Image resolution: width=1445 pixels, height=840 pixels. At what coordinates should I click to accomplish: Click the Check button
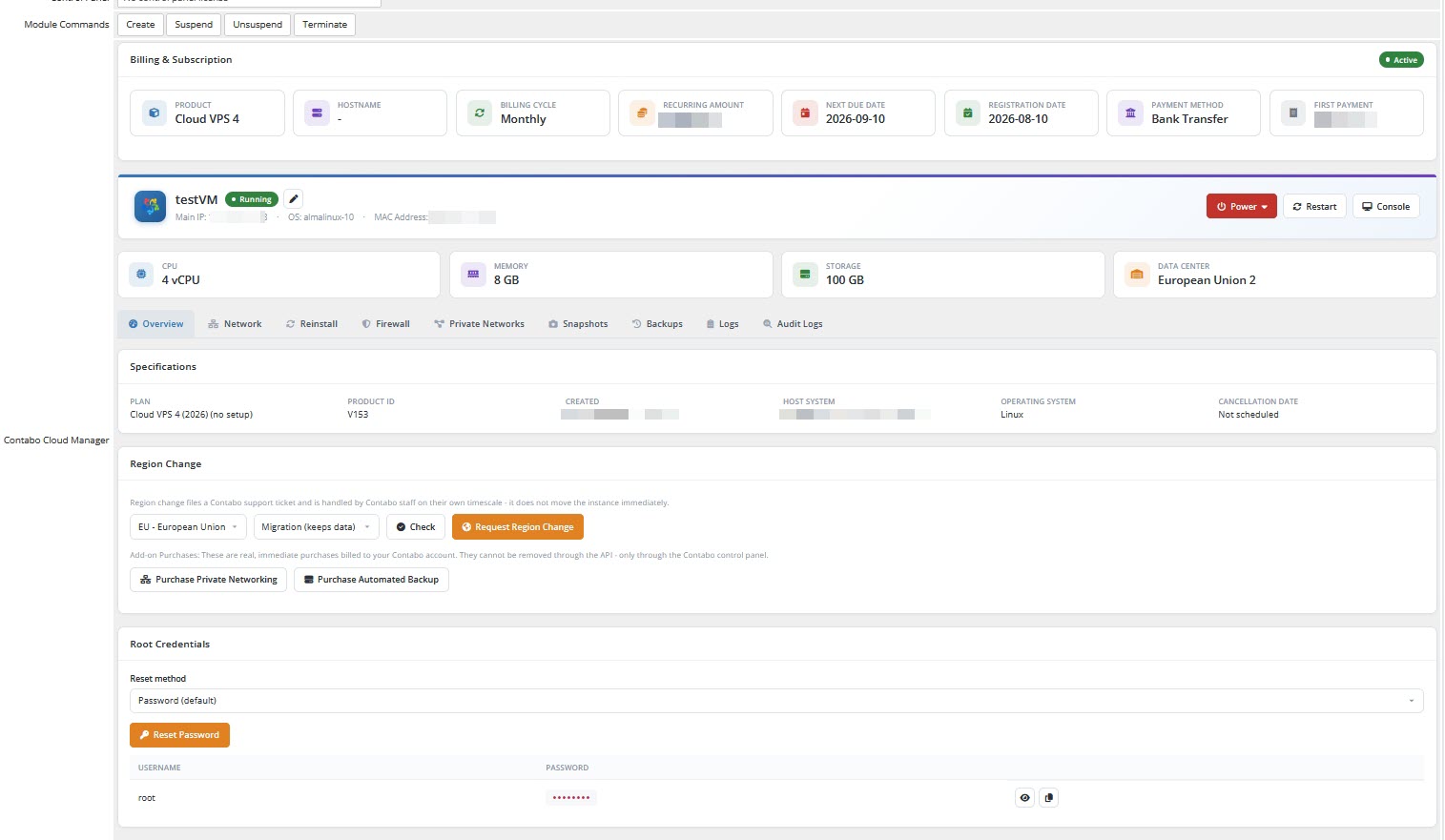click(416, 527)
